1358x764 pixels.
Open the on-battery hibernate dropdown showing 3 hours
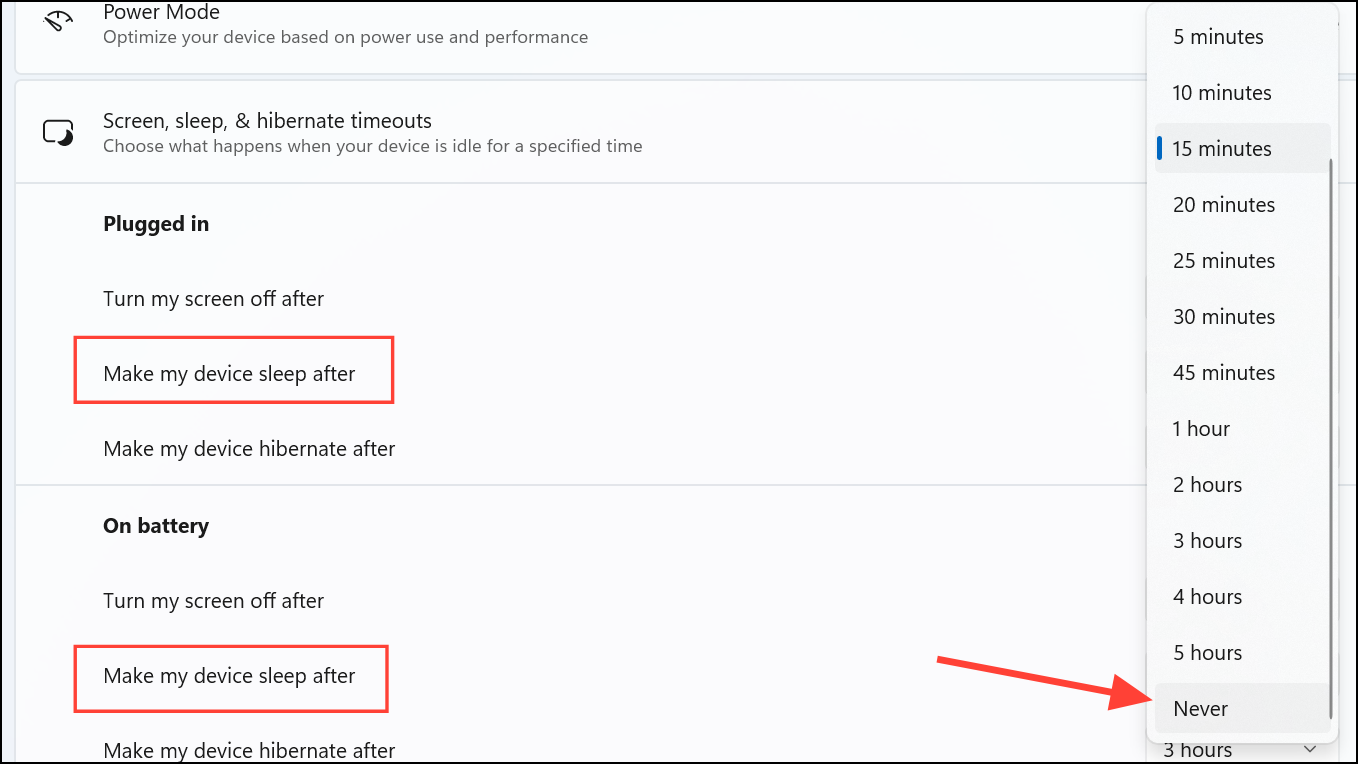point(1240,751)
